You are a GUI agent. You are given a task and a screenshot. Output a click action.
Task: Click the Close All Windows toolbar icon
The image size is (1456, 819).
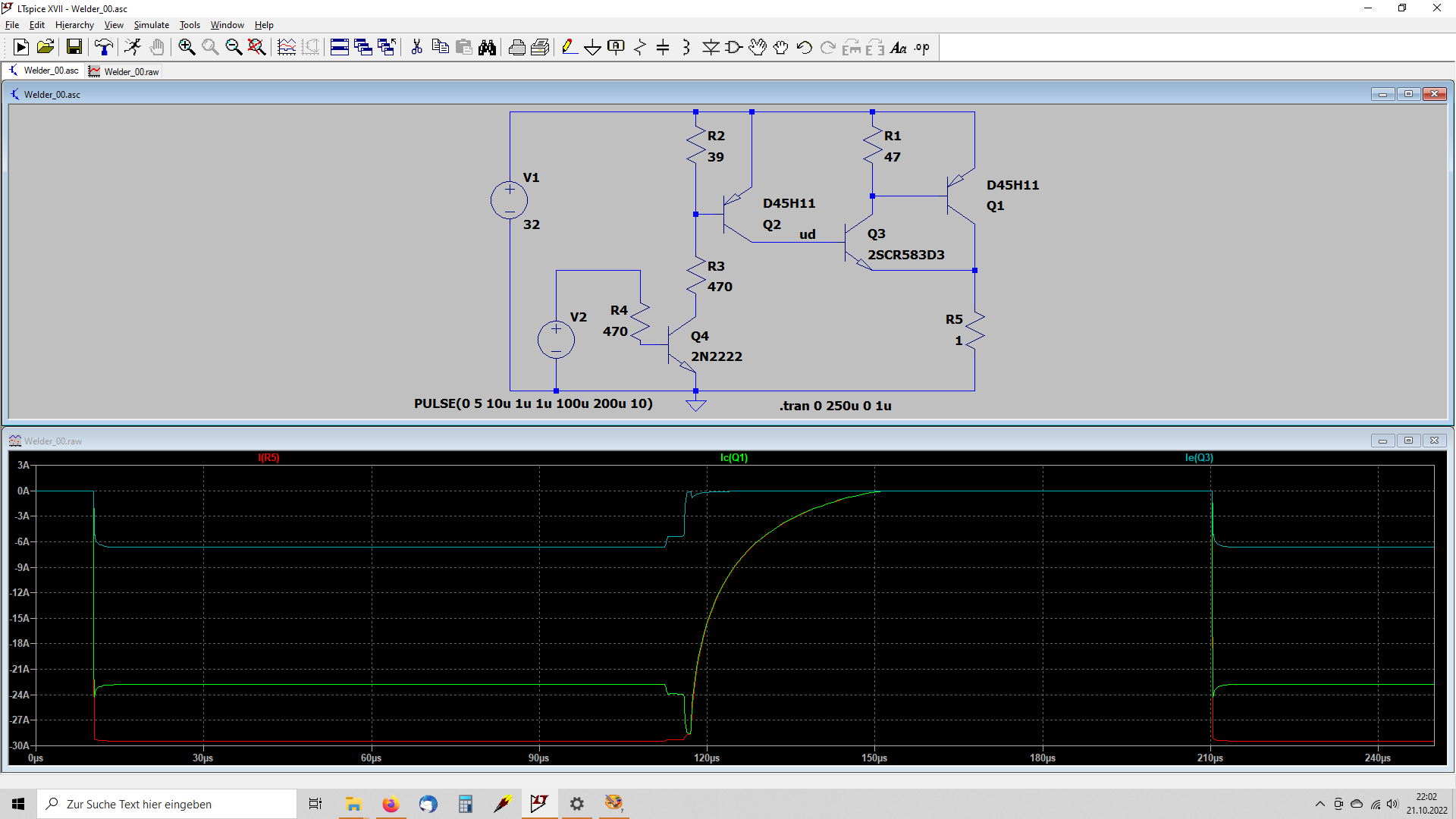[x=387, y=48]
